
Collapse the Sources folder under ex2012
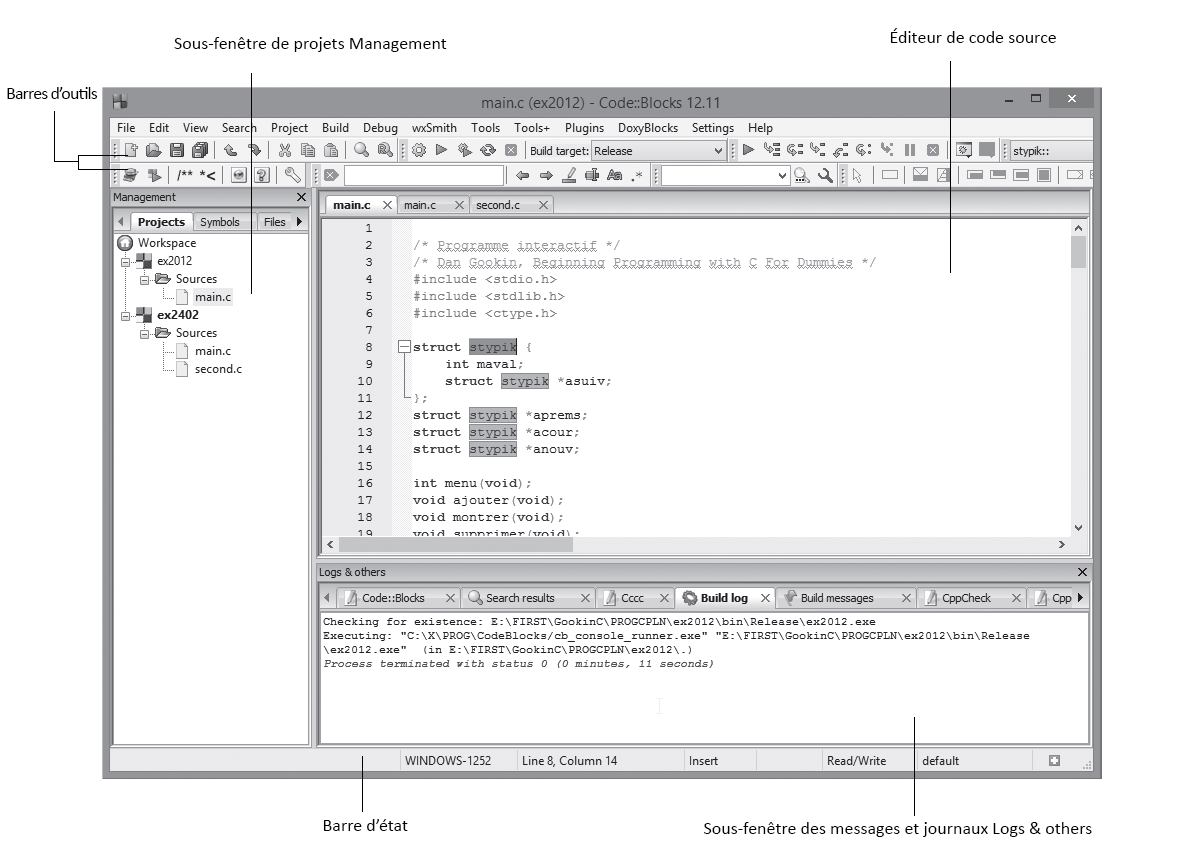tap(144, 279)
